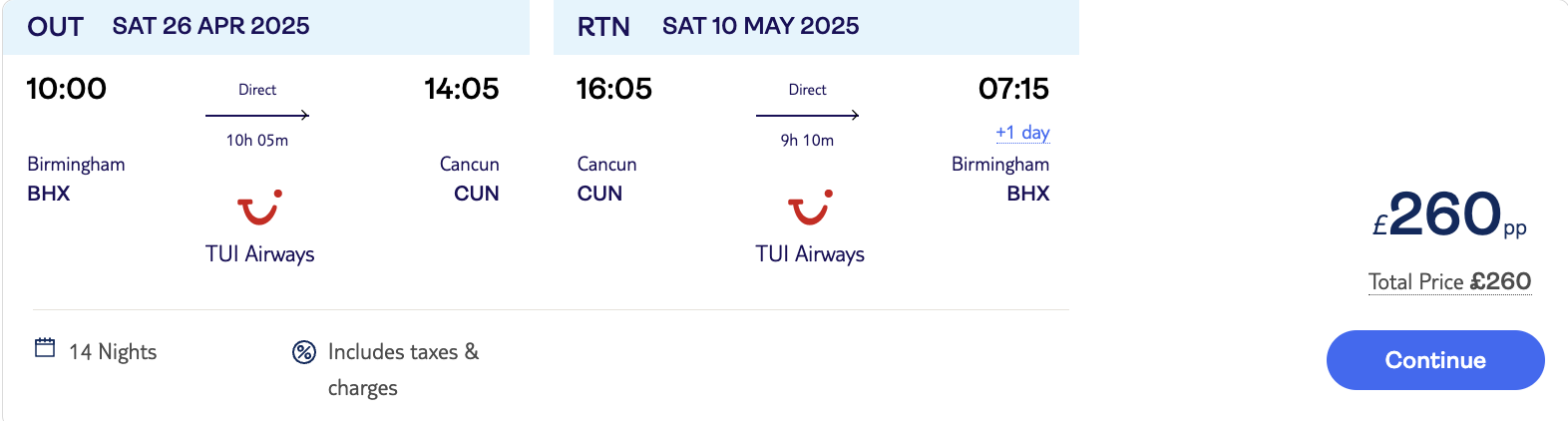Click the percent icon for taxes info
The width and height of the screenshot is (1568, 421).
304,352
